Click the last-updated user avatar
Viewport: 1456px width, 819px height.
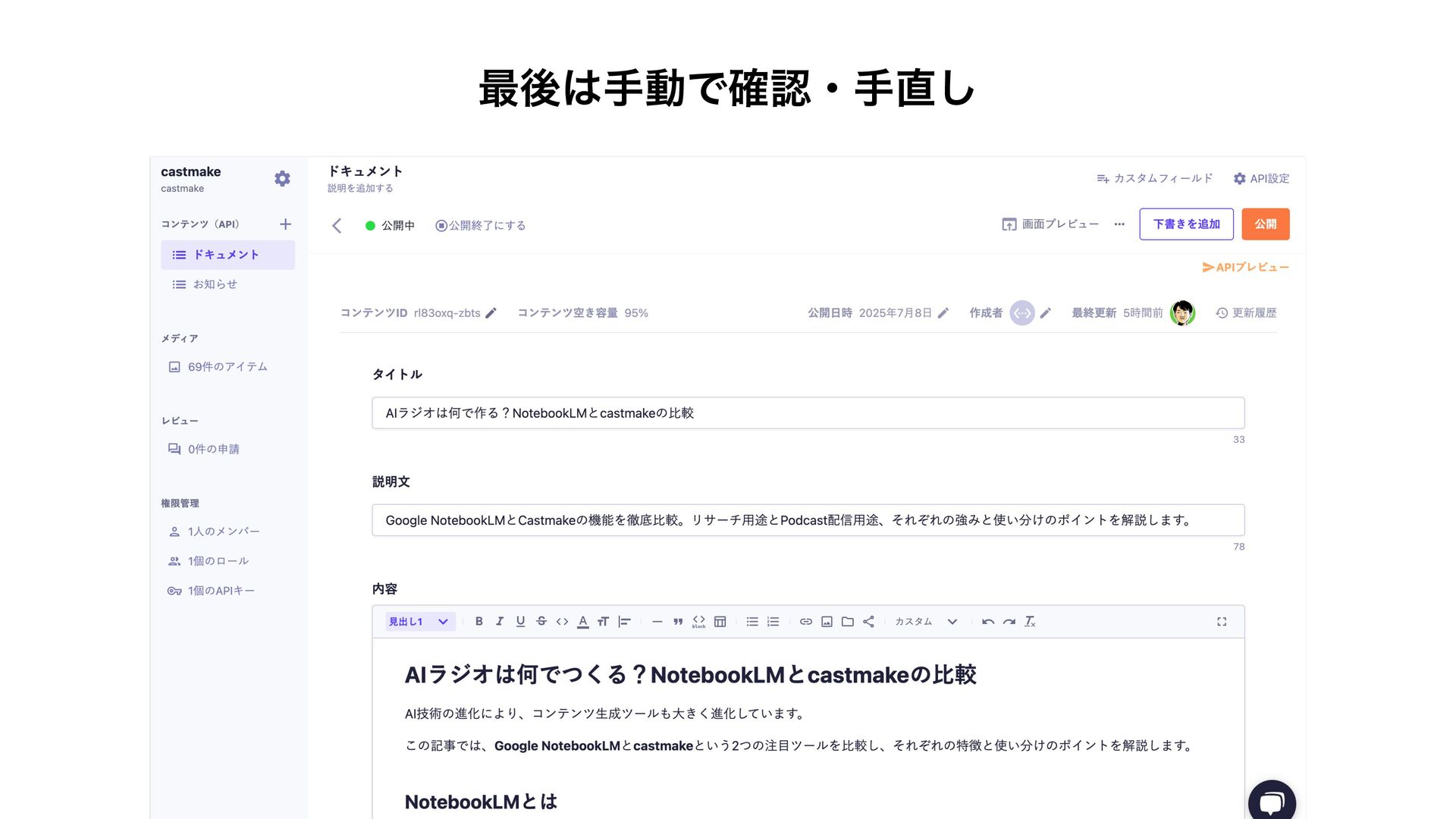point(1182,312)
